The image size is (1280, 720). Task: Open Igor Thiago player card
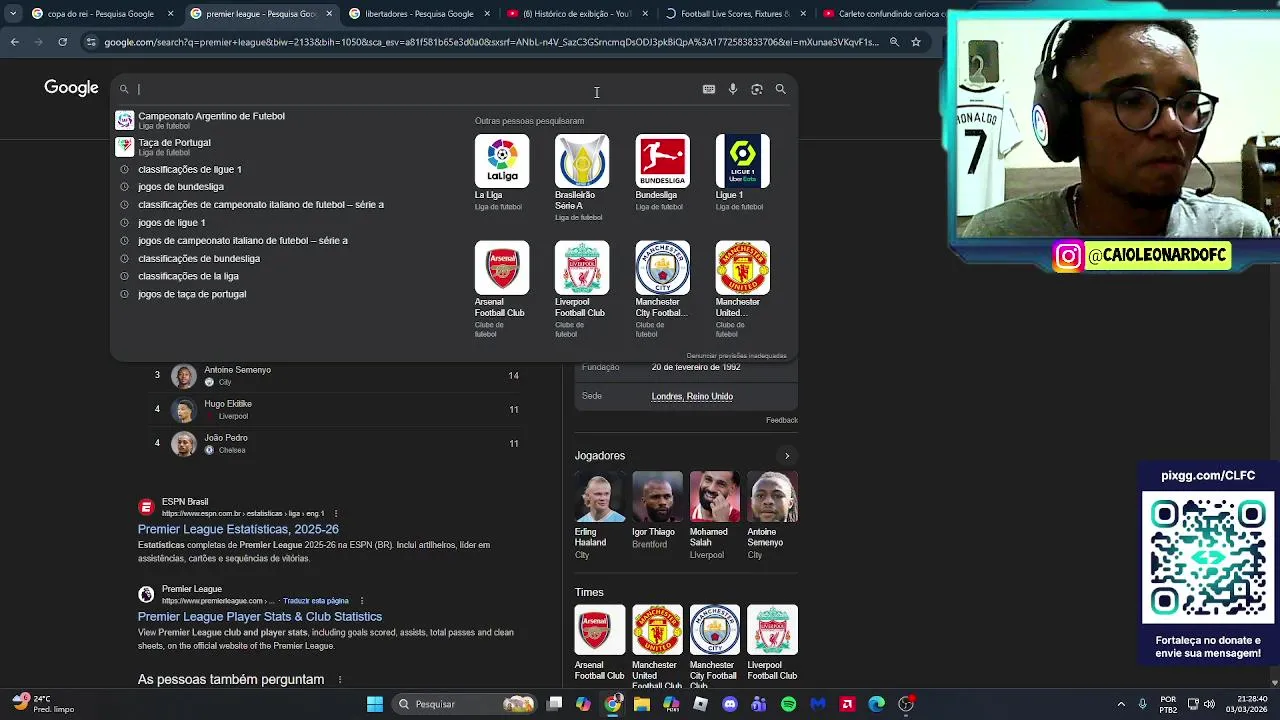656,511
